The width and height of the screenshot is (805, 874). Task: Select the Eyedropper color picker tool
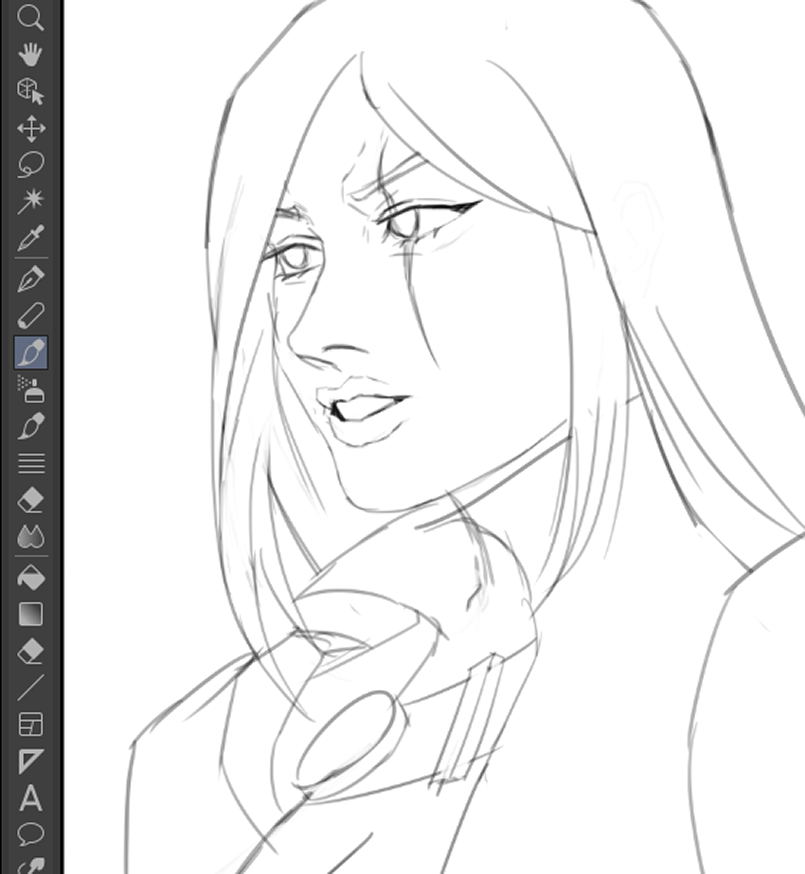(x=31, y=239)
